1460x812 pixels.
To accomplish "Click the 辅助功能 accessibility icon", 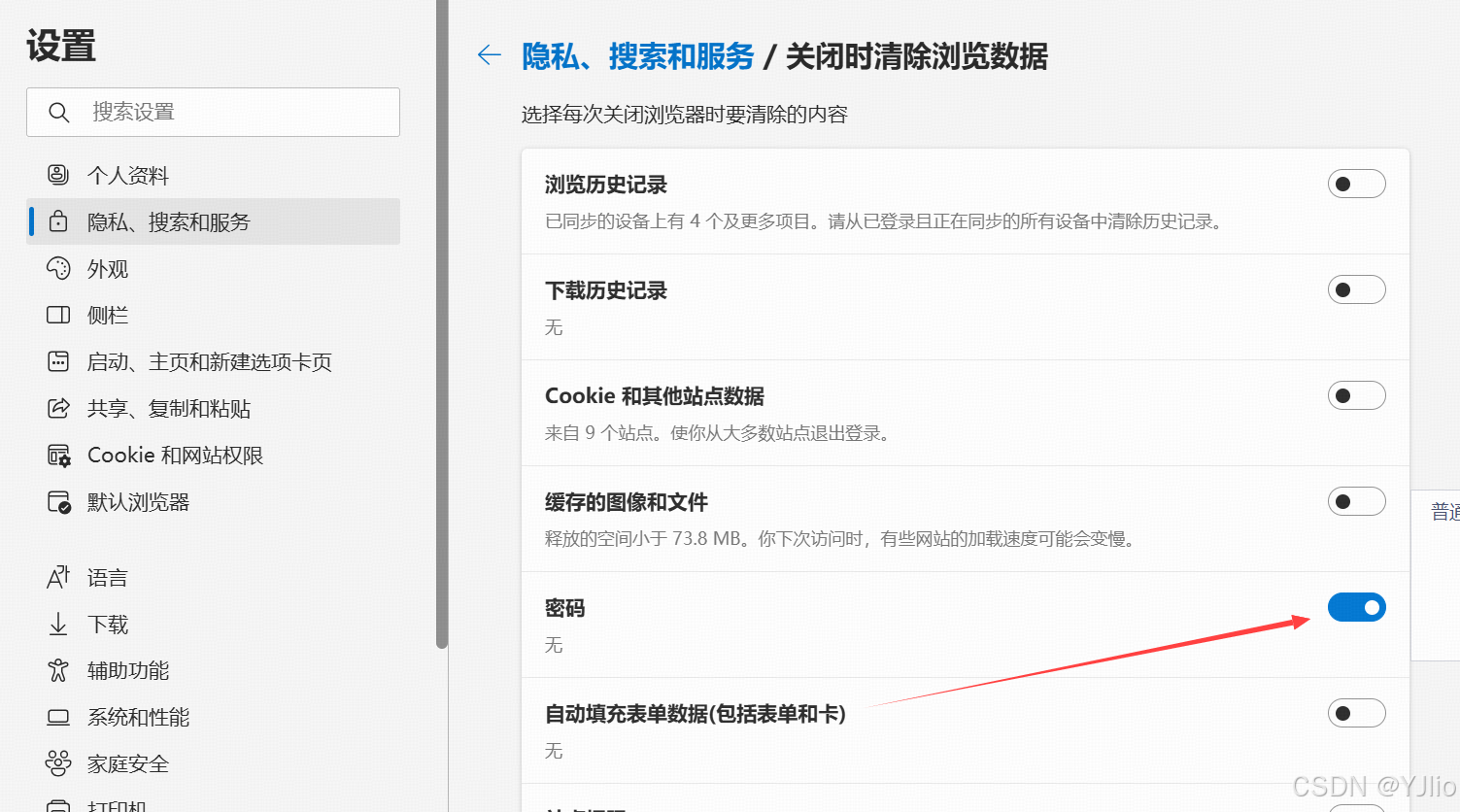I will pos(58,670).
